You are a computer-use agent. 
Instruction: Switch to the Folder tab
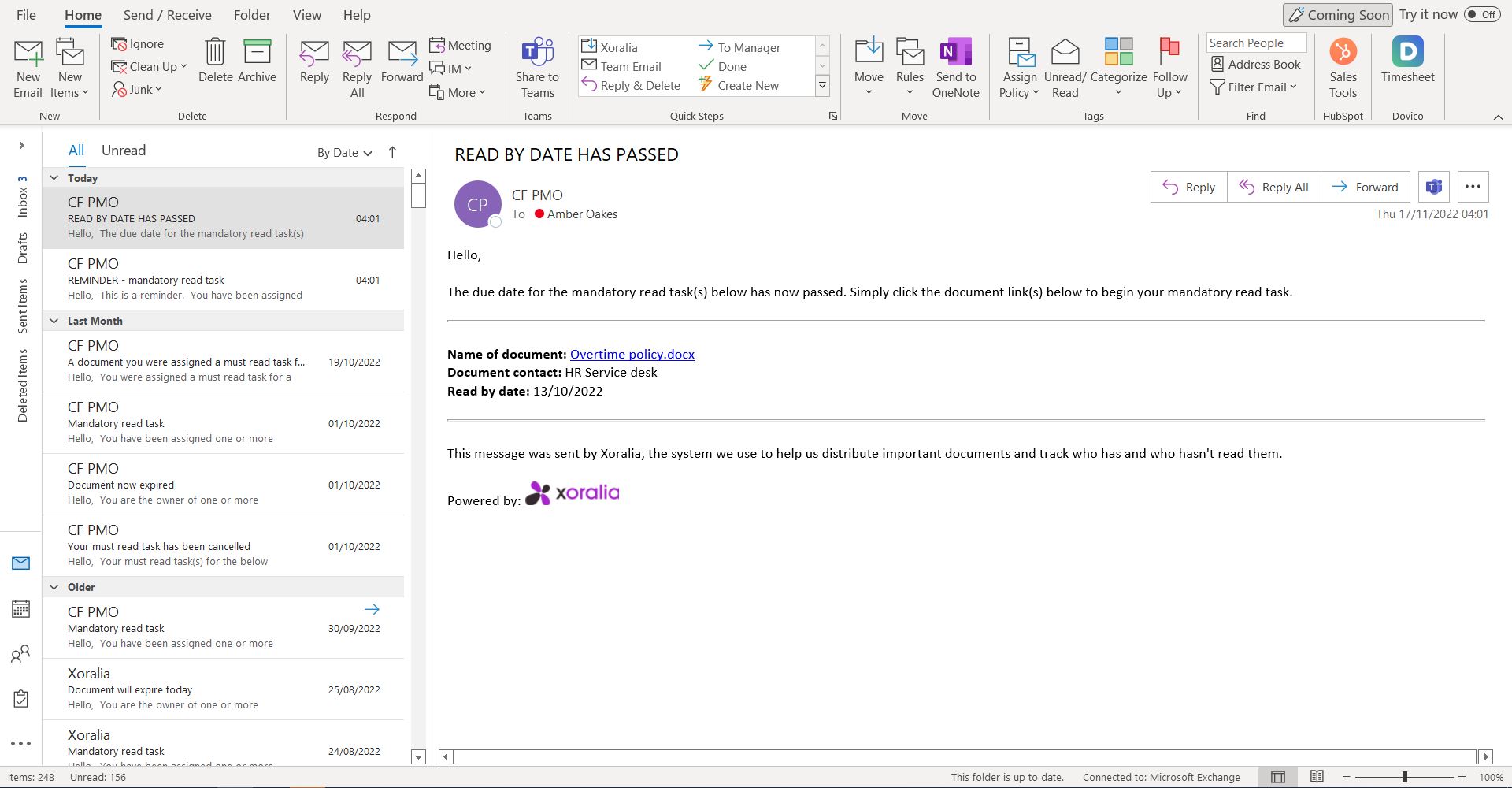coord(252,15)
